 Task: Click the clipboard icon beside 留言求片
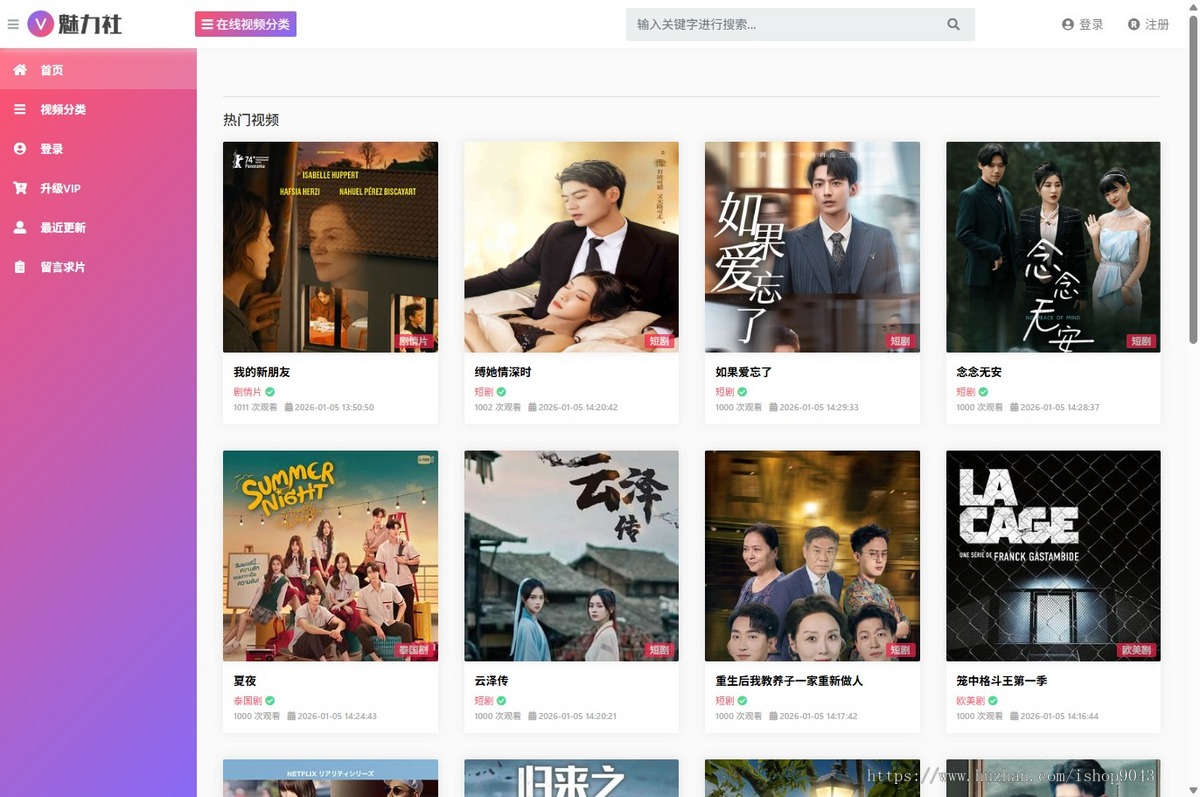click(x=20, y=267)
